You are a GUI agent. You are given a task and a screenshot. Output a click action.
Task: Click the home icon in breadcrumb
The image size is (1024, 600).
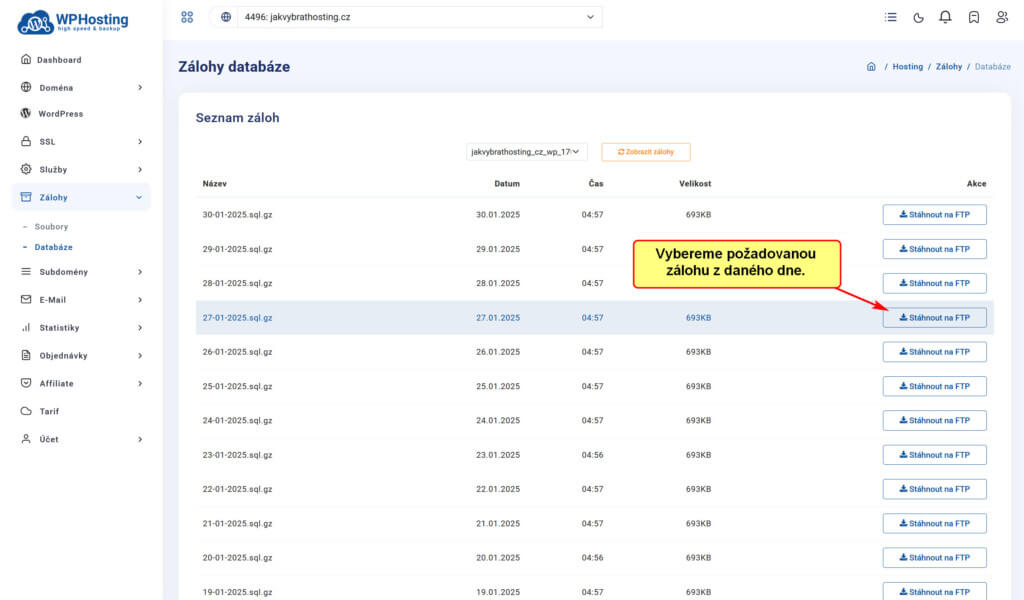[x=871, y=67]
